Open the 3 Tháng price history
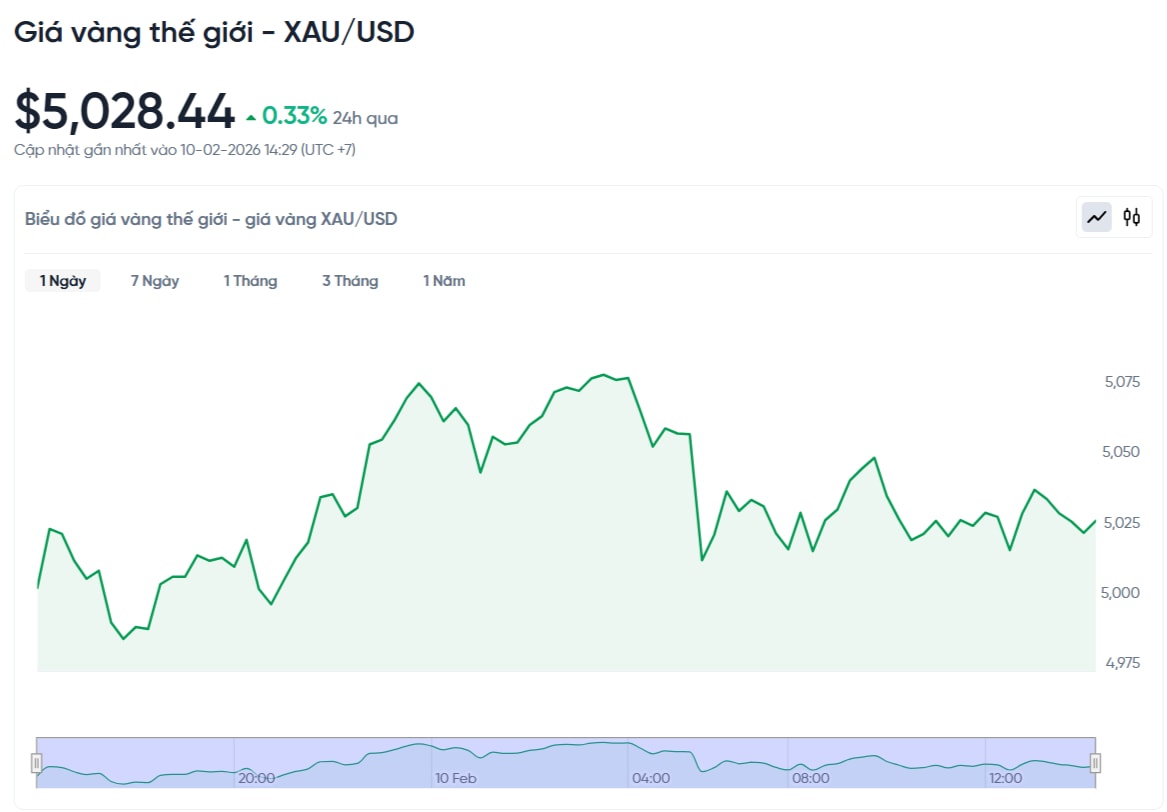The height and width of the screenshot is (812, 1167). point(350,281)
